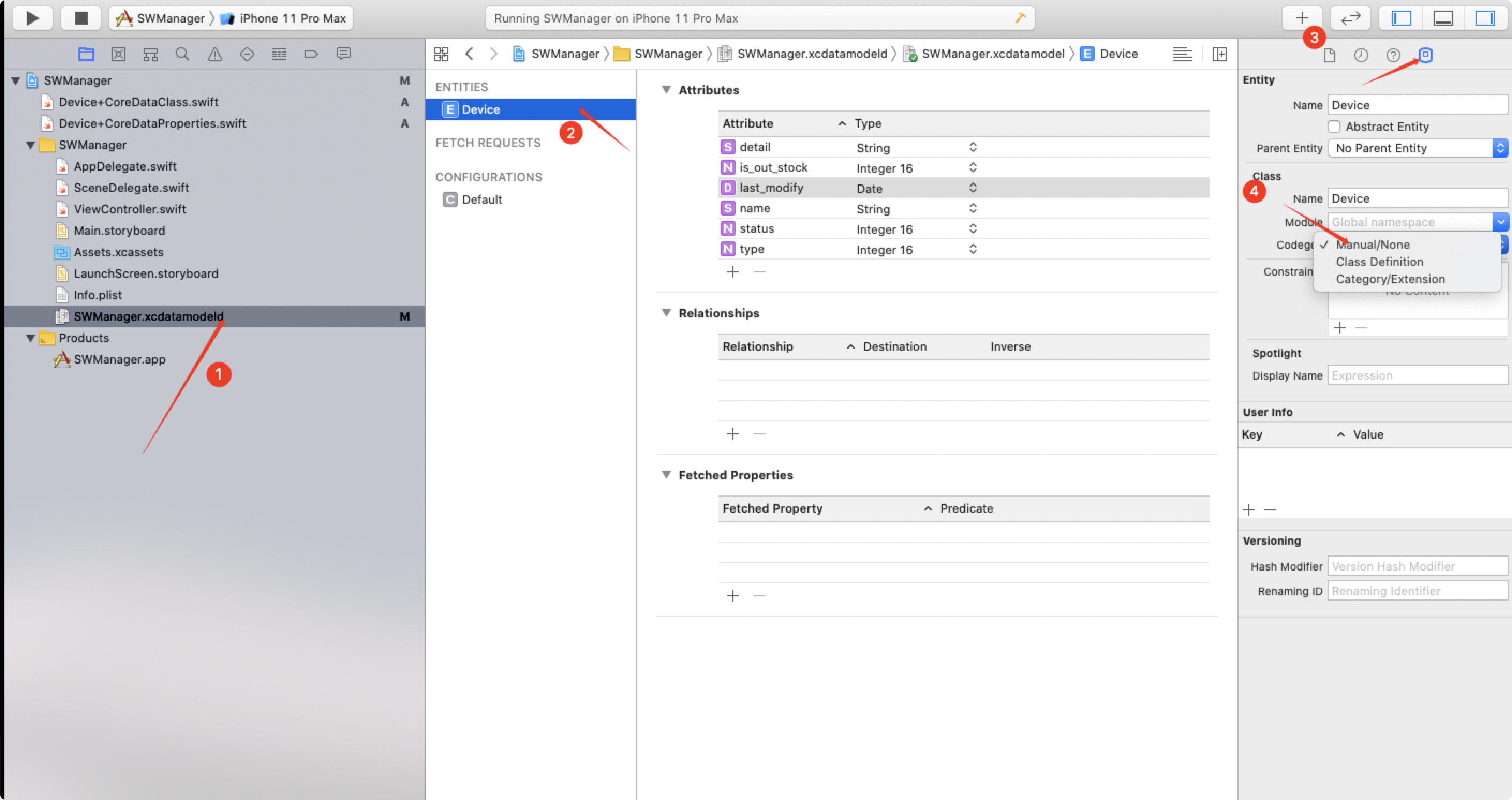Choose Class Definition from Codegen menu
The width and height of the screenshot is (1512, 800).
(x=1380, y=262)
